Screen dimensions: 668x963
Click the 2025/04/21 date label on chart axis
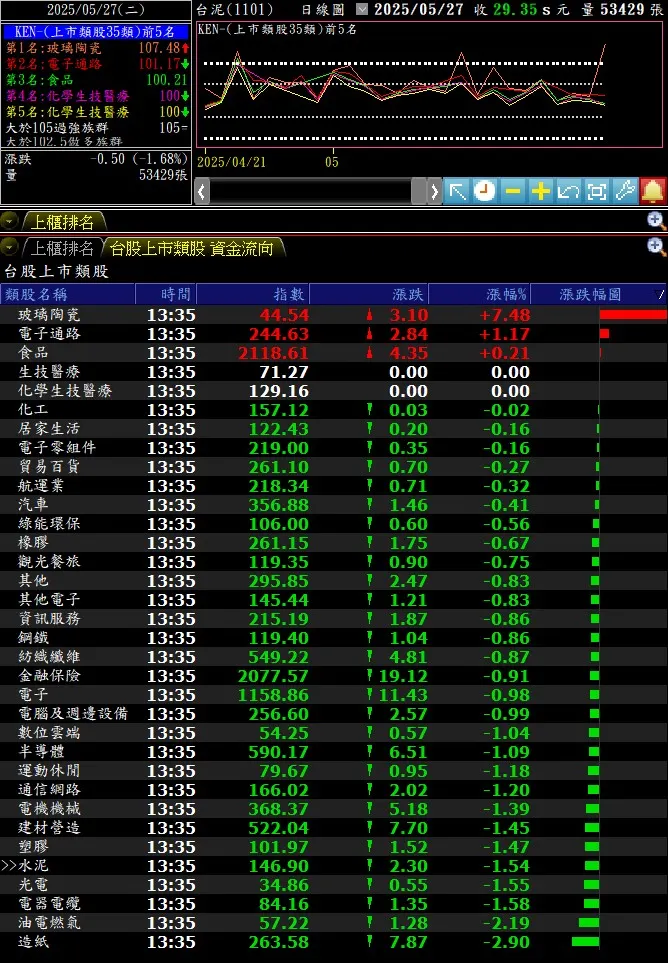(231, 162)
